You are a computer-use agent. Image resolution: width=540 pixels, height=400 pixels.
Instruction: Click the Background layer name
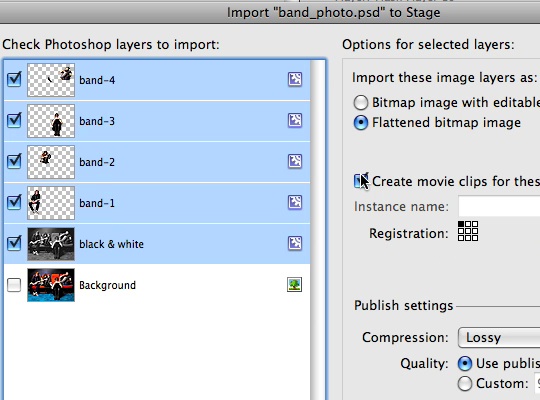pyautogui.click(x=107, y=285)
